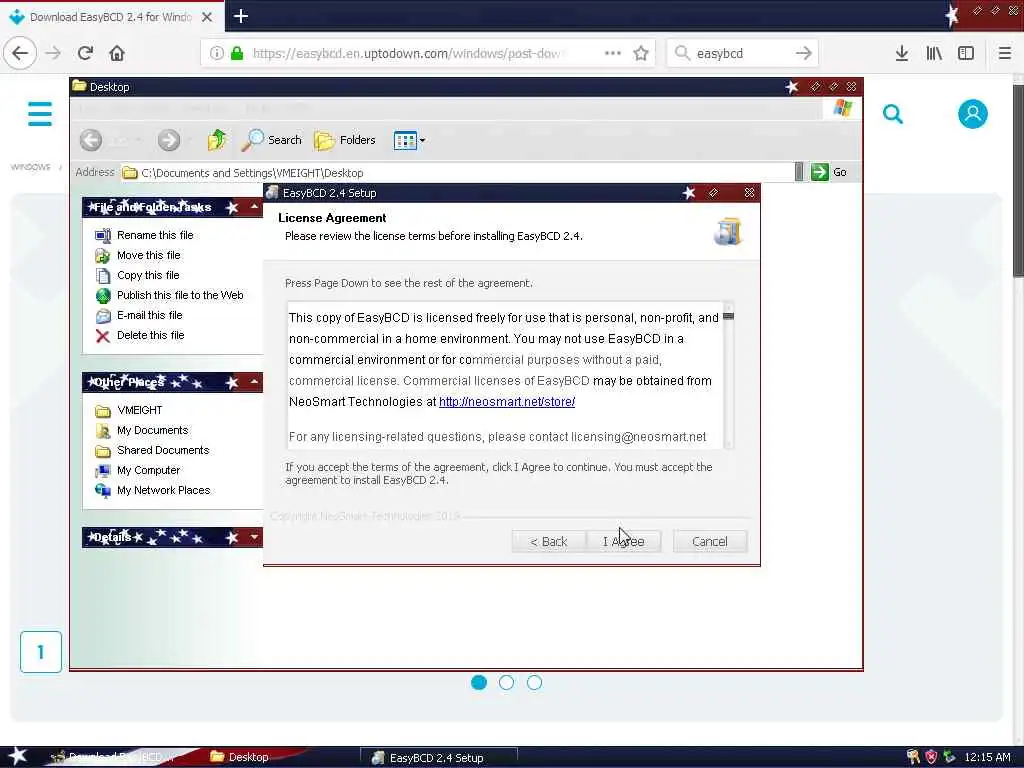Open the neosmart.net/store link
1024x768 pixels.
pyautogui.click(x=507, y=402)
